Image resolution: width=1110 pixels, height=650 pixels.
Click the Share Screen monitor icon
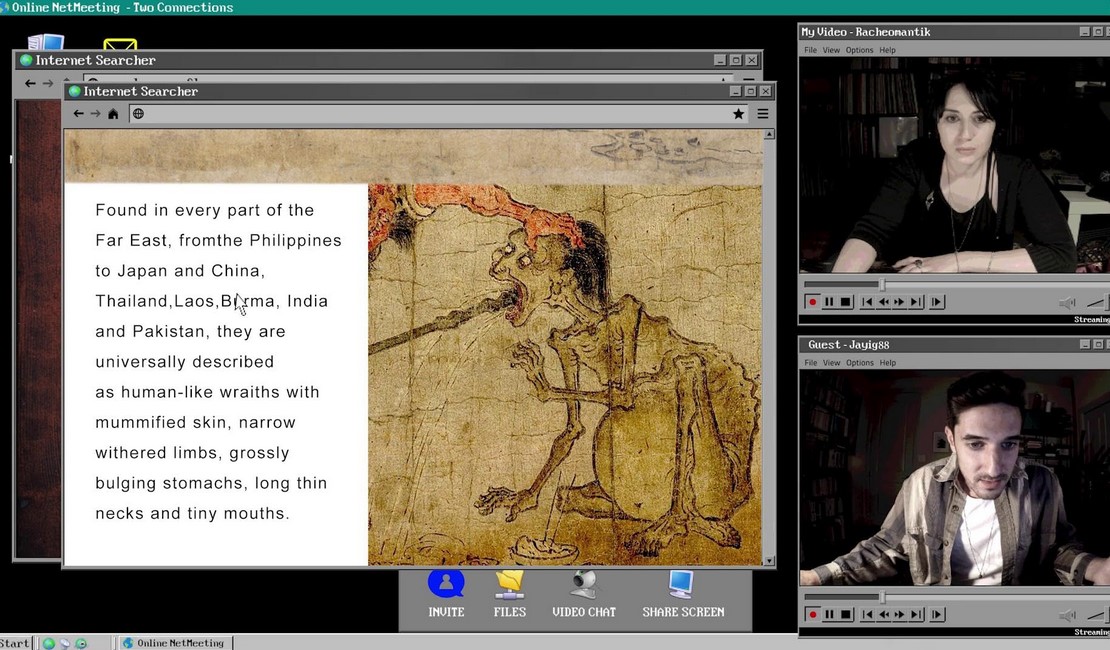(681, 584)
